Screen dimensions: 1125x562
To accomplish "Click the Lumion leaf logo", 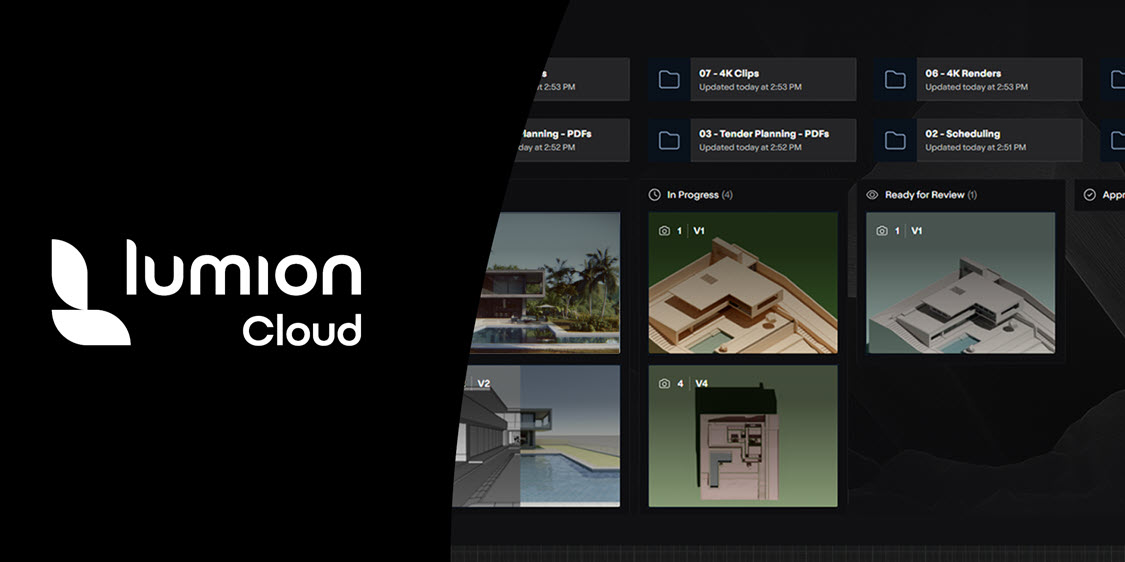I will 89,292.
